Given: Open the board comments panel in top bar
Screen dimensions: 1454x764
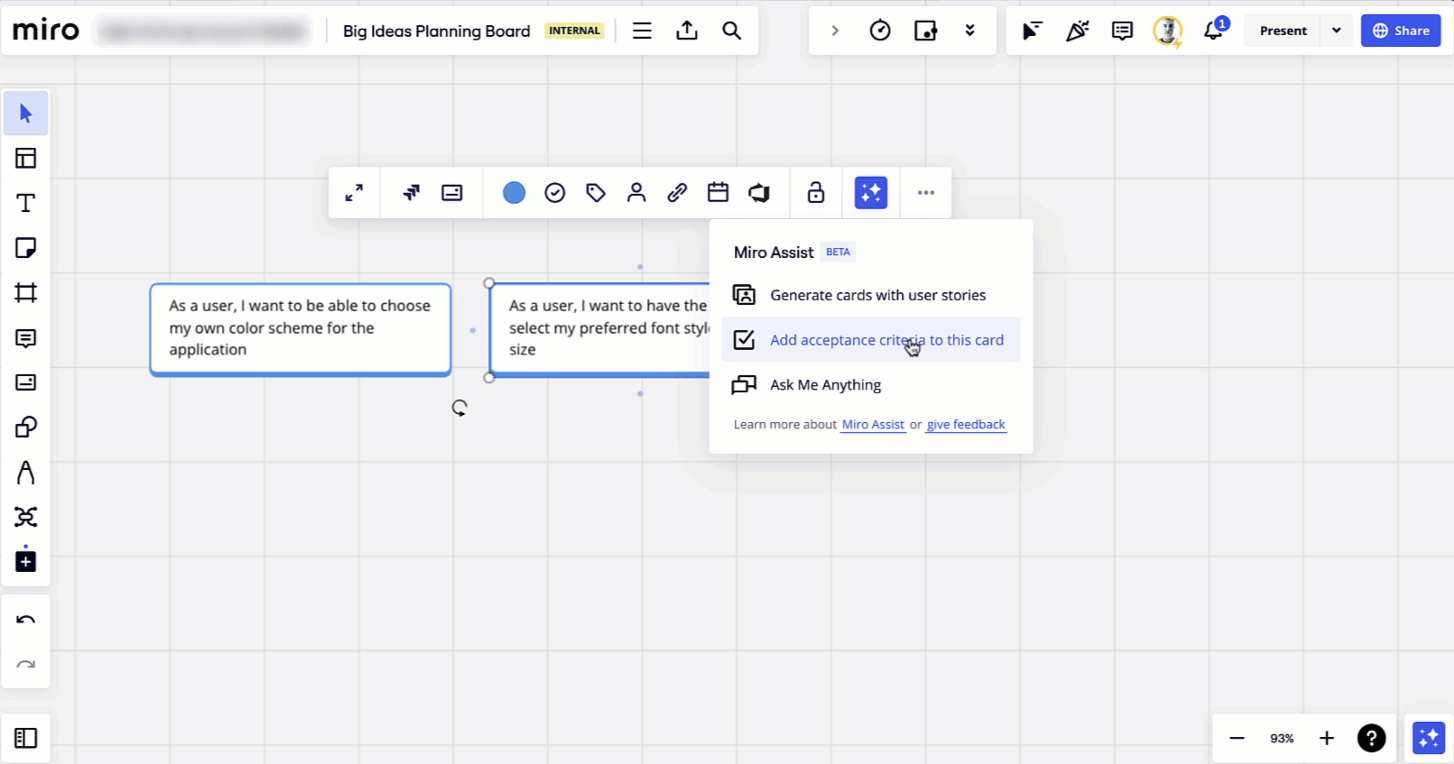Looking at the screenshot, I should (x=1122, y=31).
